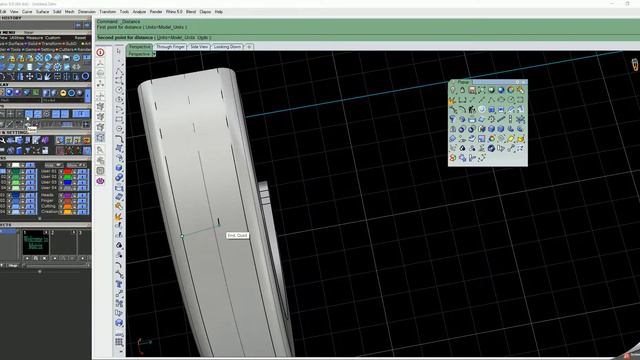
Task: Click the red Cancel icon in sidebar
Action: point(100,52)
